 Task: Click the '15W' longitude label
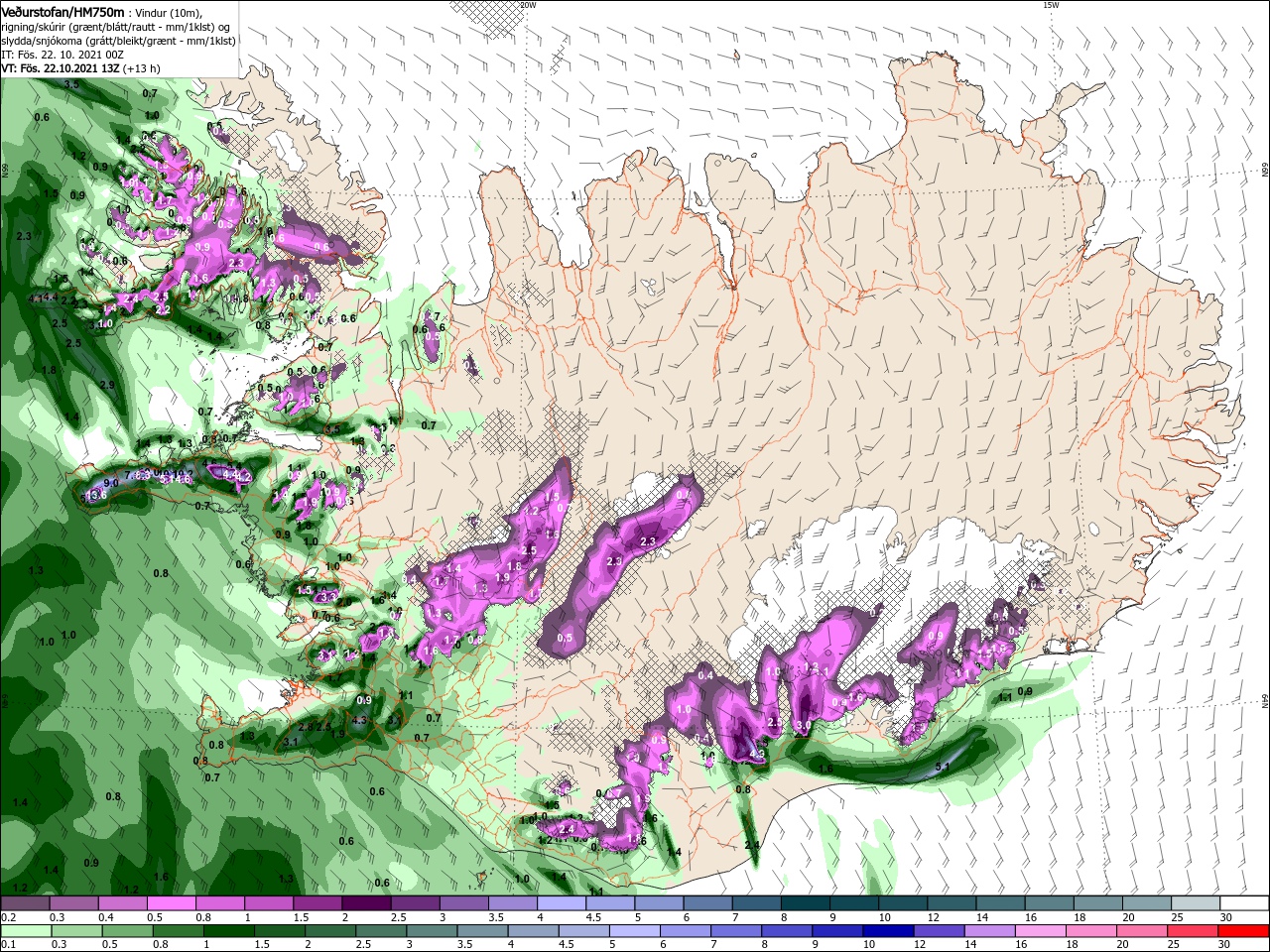[x=1051, y=5]
